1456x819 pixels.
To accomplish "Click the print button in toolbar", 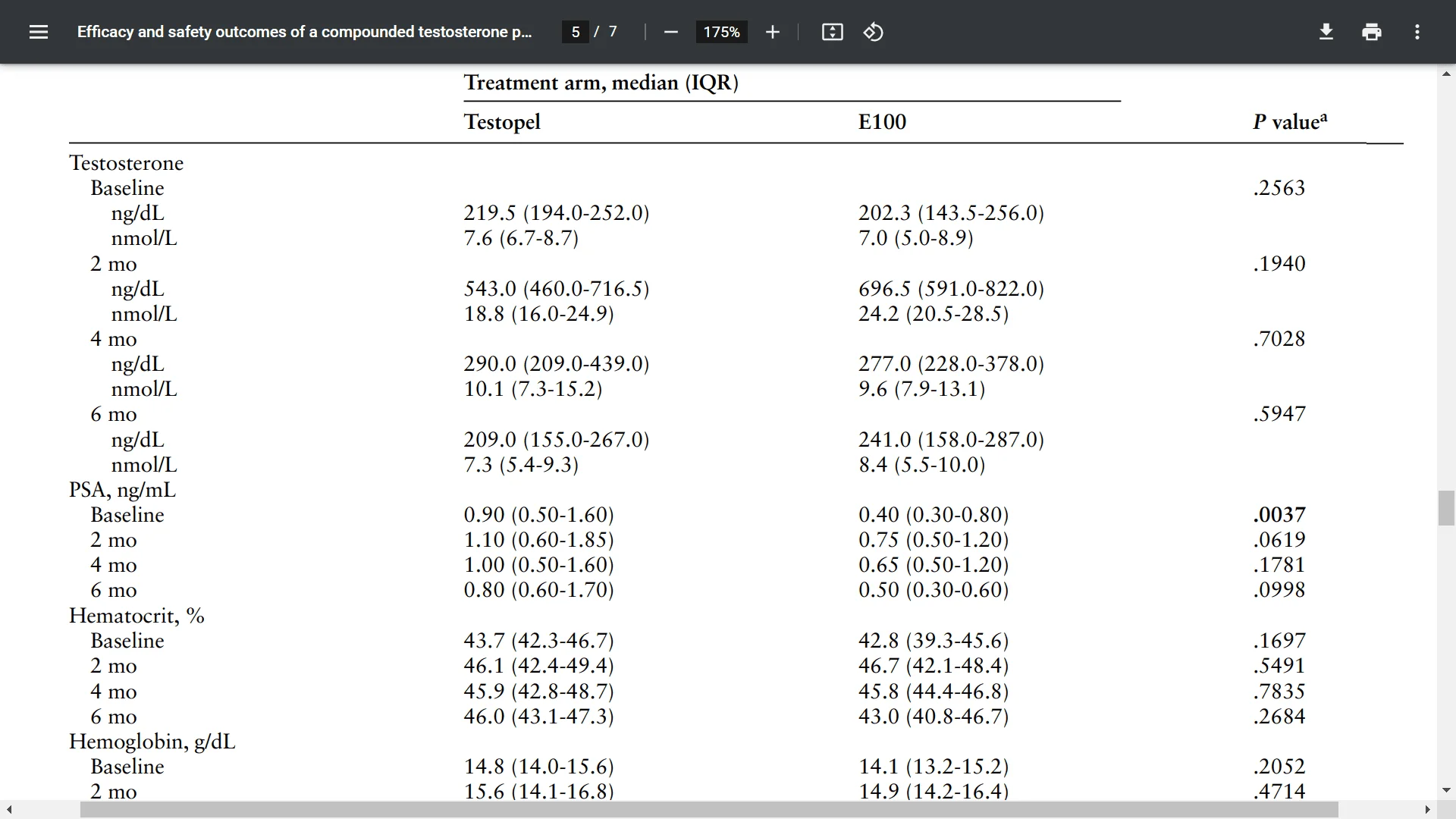I will pos(1371,32).
